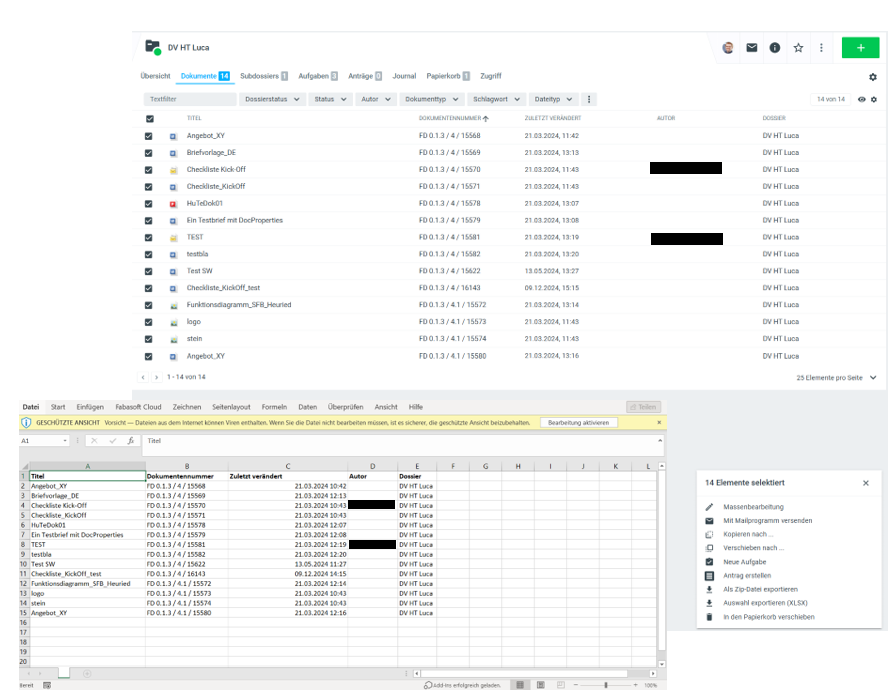Click the green plus create button
Image resolution: width=888 pixels, height=694 pixels.
click(x=860, y=47)
